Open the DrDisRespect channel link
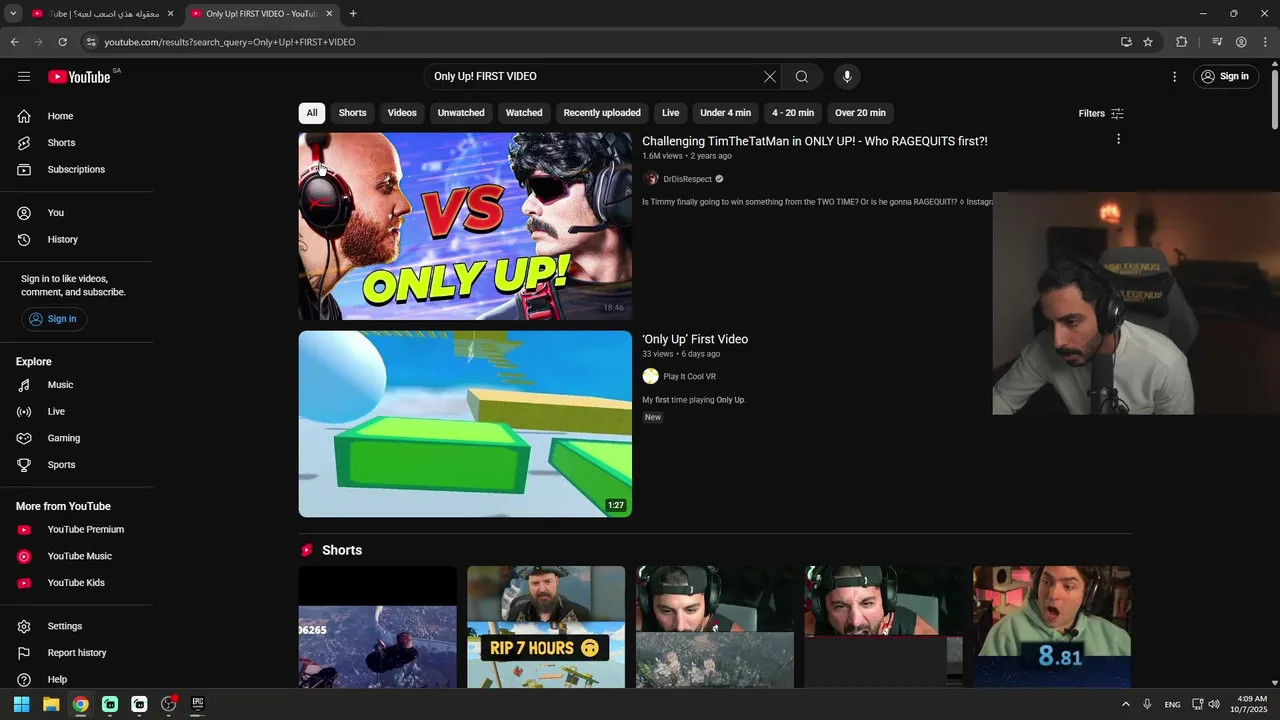 (687, 179)
